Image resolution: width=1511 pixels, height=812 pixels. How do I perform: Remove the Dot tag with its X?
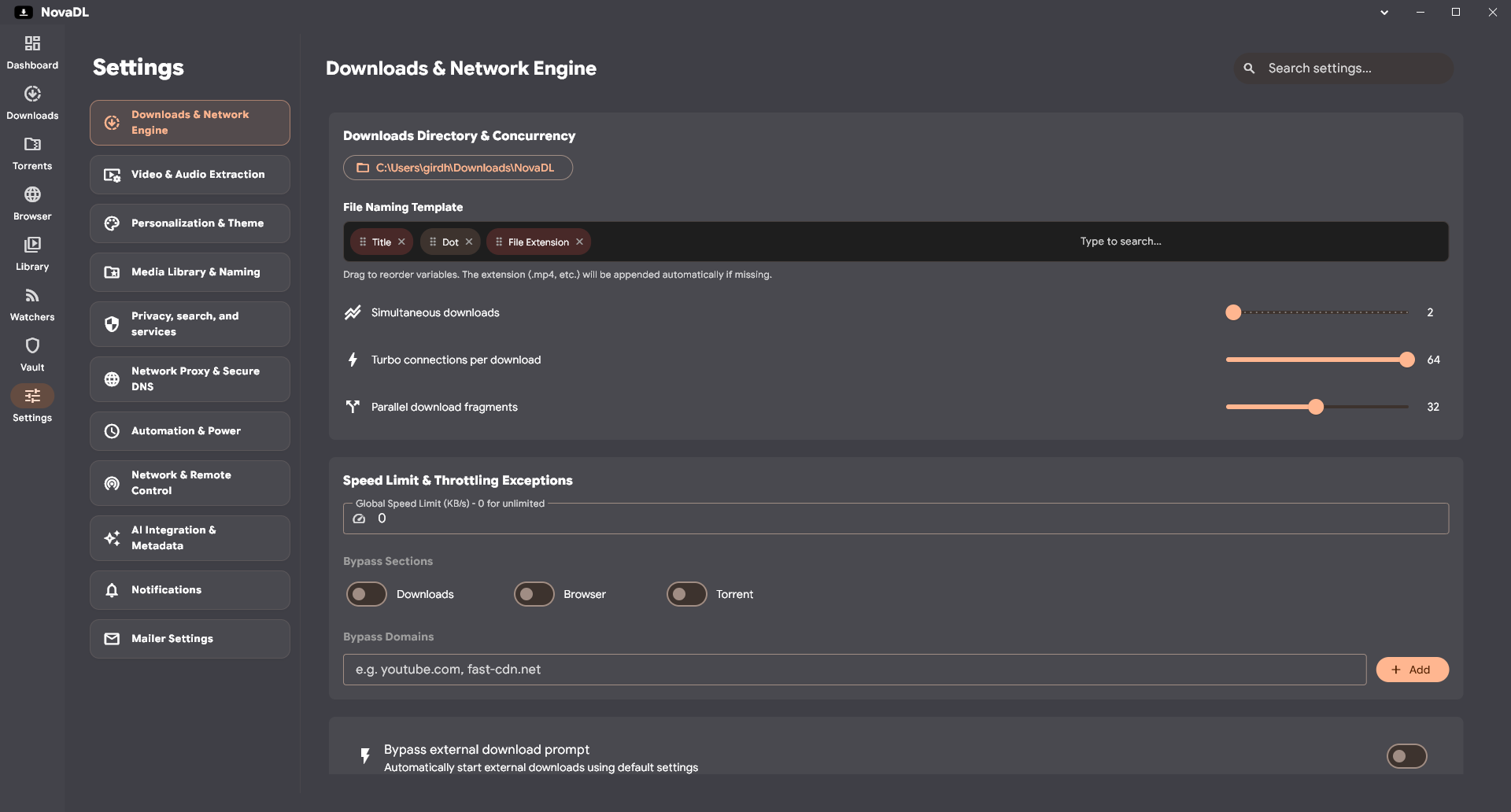pyautogui.click(x=469, y=242)
